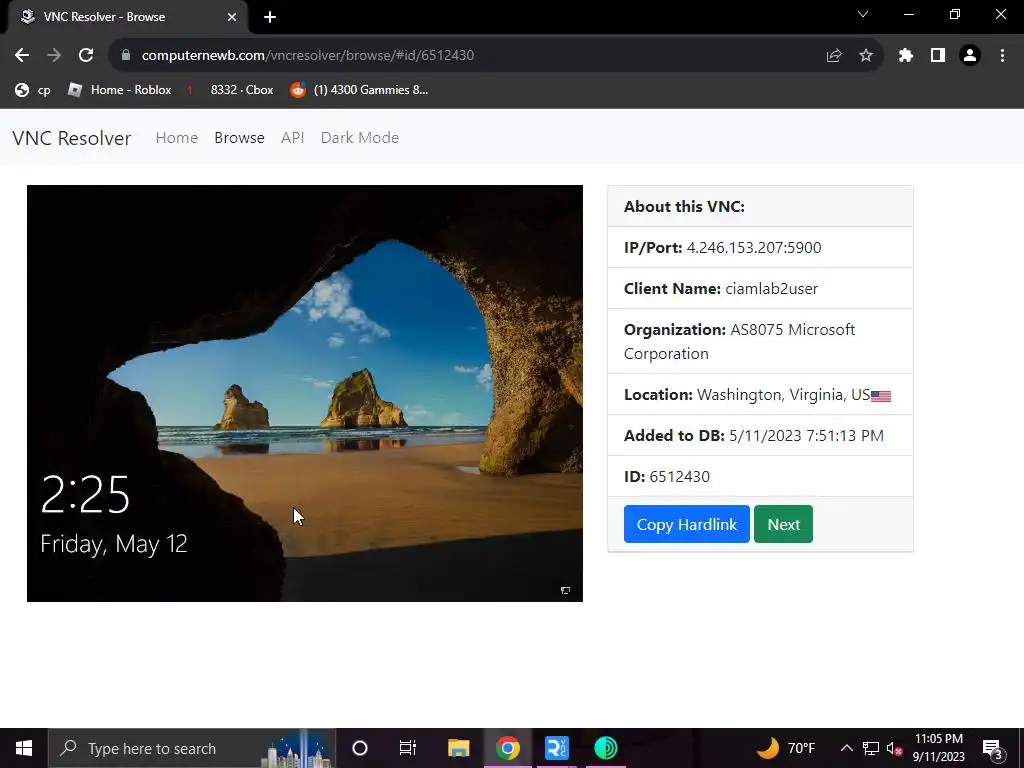Open the green circular taskbar app
The height and width of the screenshot is (768, 1024).
point(606,748)
